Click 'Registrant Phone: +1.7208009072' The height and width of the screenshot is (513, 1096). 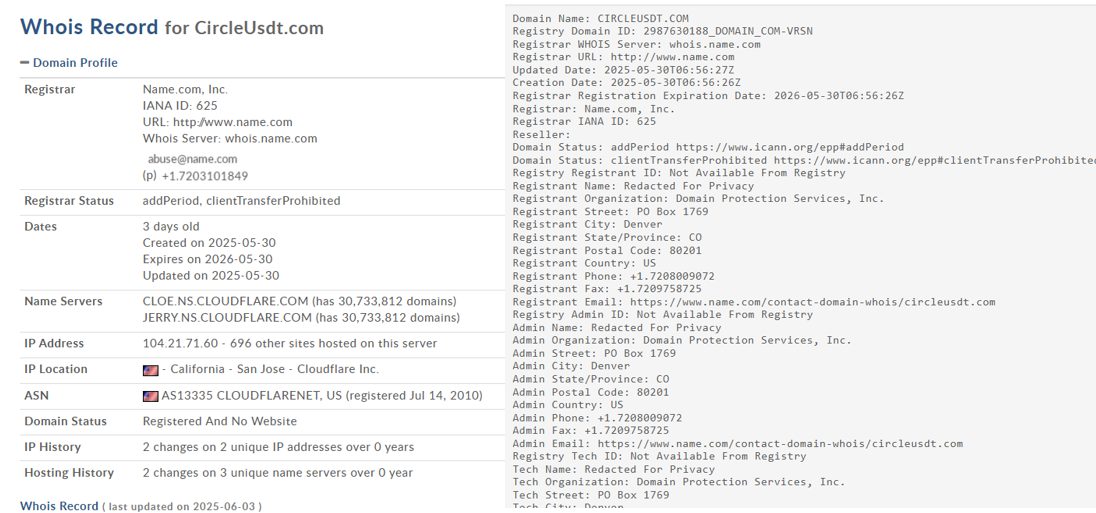(x=614, y=276)
